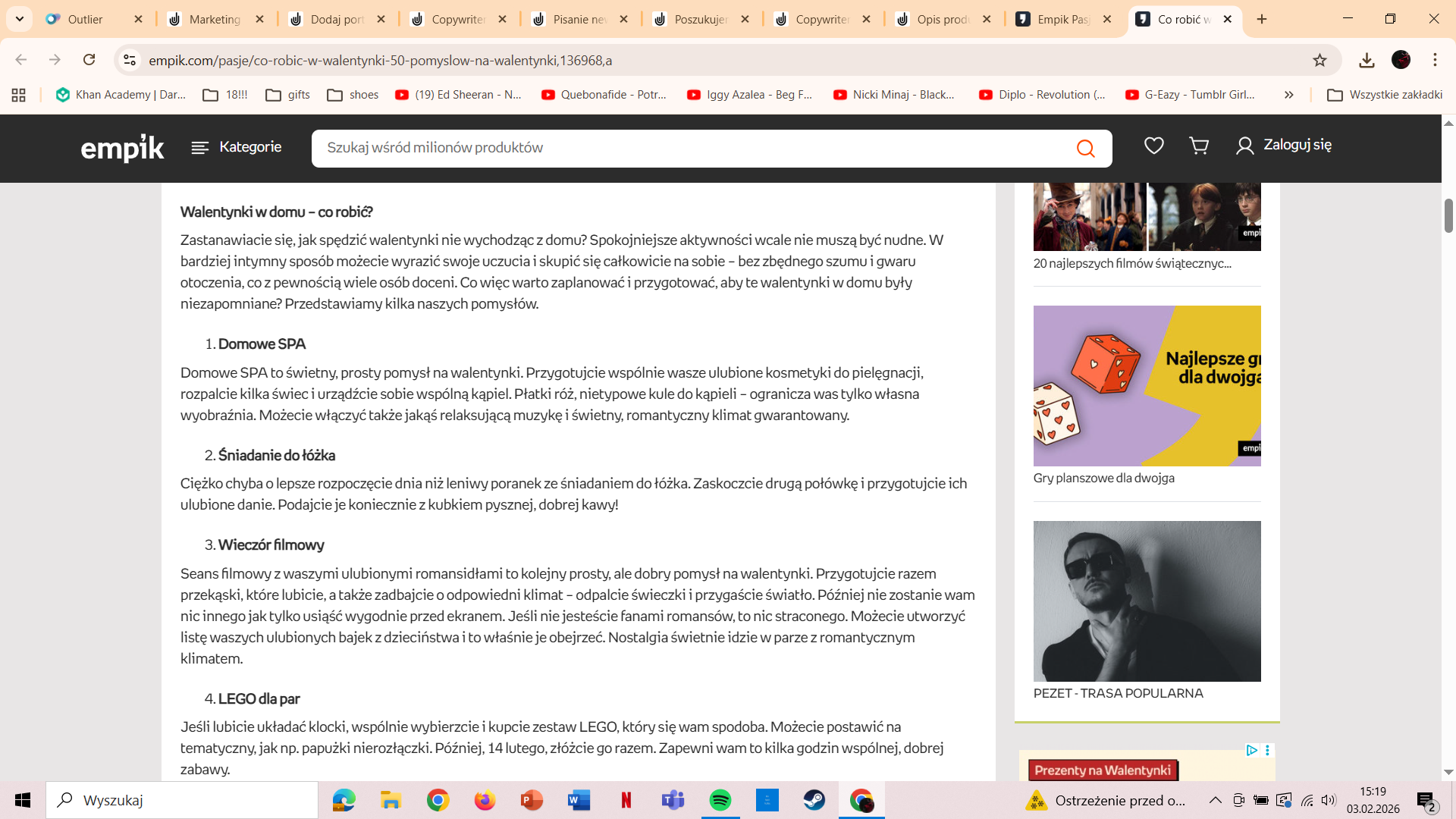
Task: Open Chrome downloads icon
Action: pyautogui.click(x=1367, y=60)
